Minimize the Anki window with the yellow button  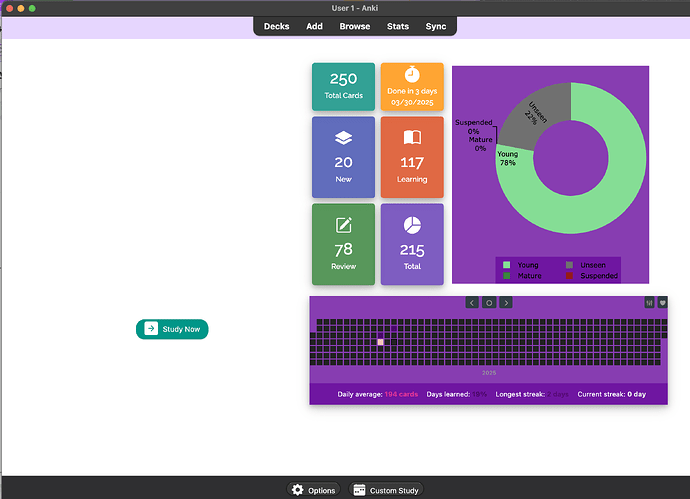pos(21,8)
